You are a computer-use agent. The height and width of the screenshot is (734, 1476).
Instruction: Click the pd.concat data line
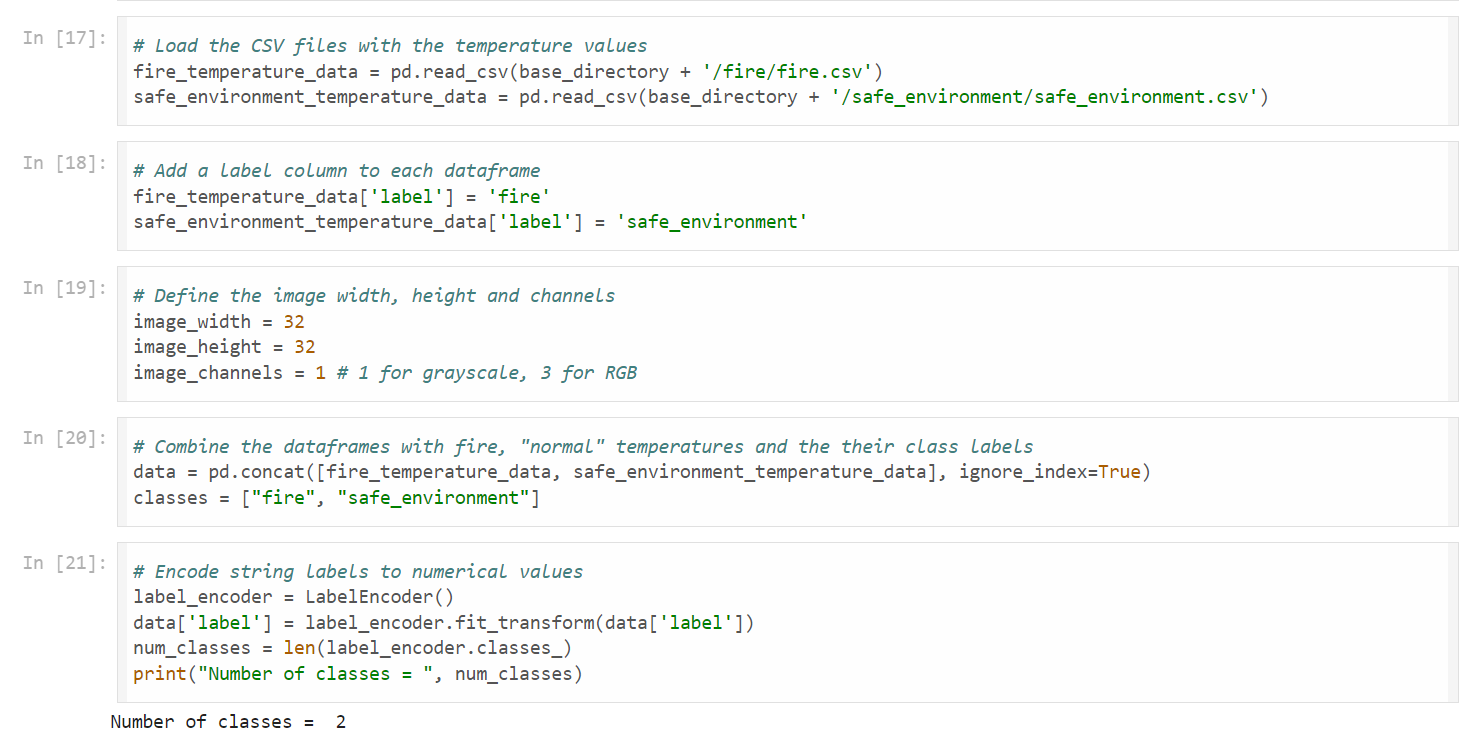coord(642,472)
